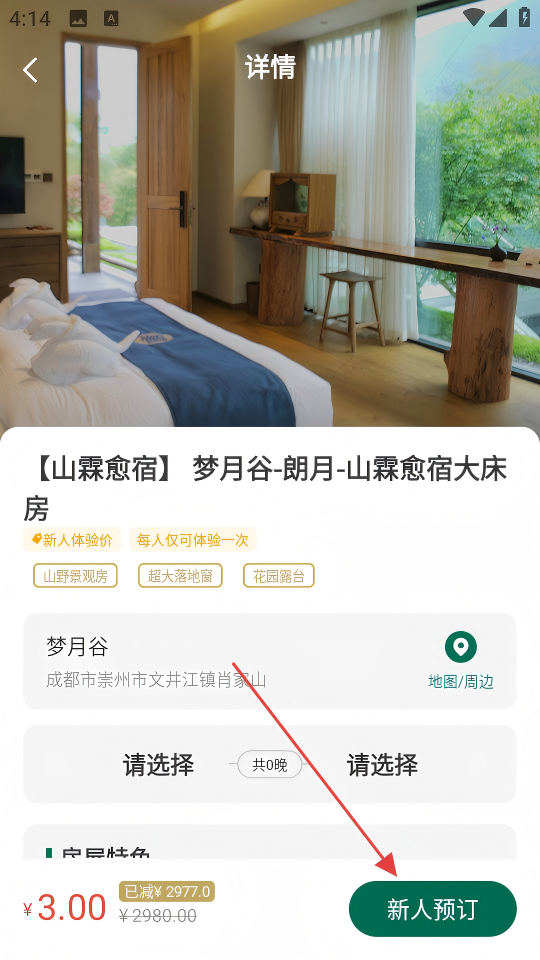This screenshot has height=960, width=540.
Task: Tap the 每人仅可体验一次 notice tag
Action: point(192,540)
